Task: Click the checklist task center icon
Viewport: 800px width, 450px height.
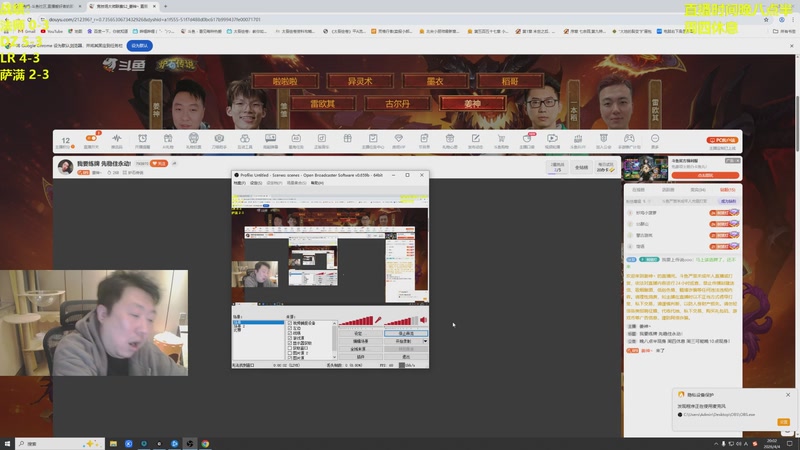Action: (373, 138)
